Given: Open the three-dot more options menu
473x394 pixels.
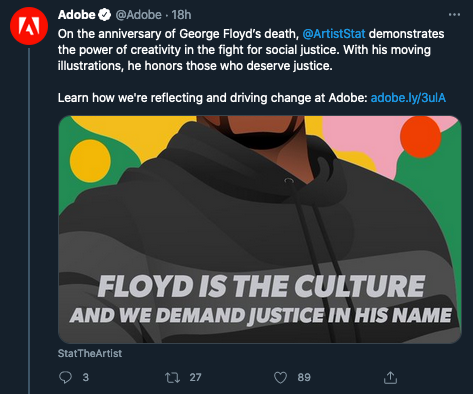Looking at the screenshot, I should 454,15.
